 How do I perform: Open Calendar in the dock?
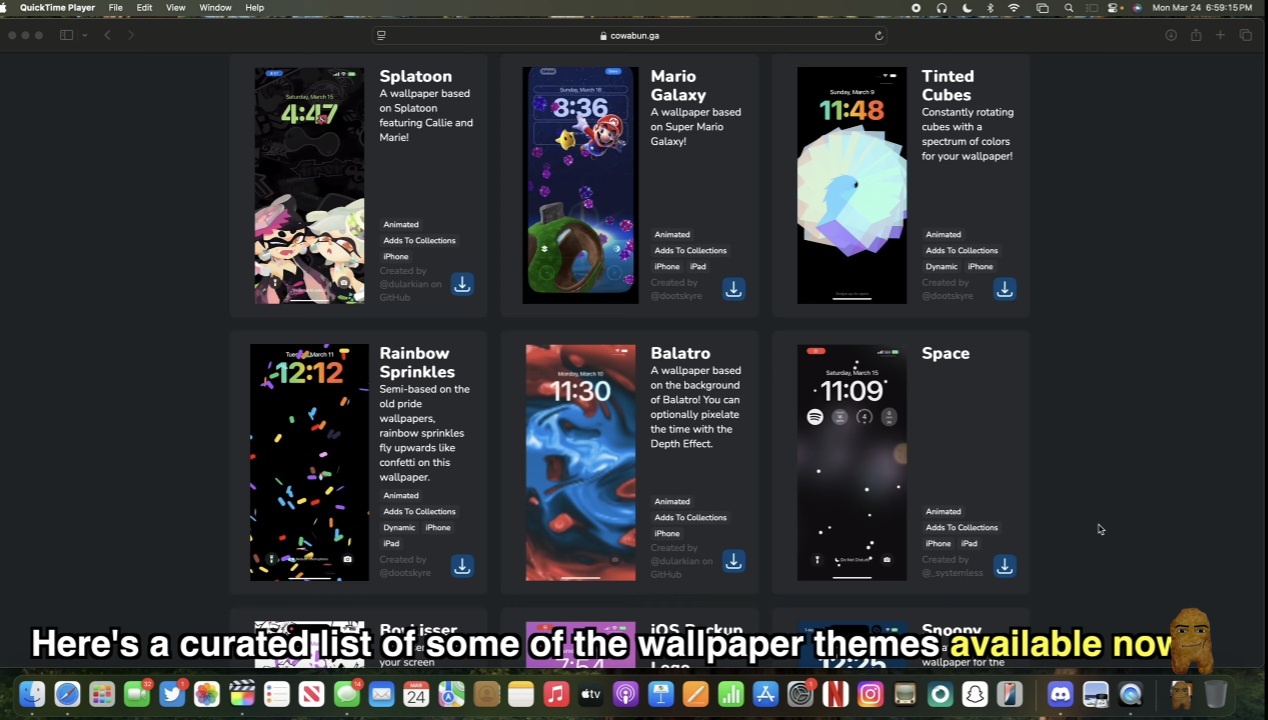(416, 694)
